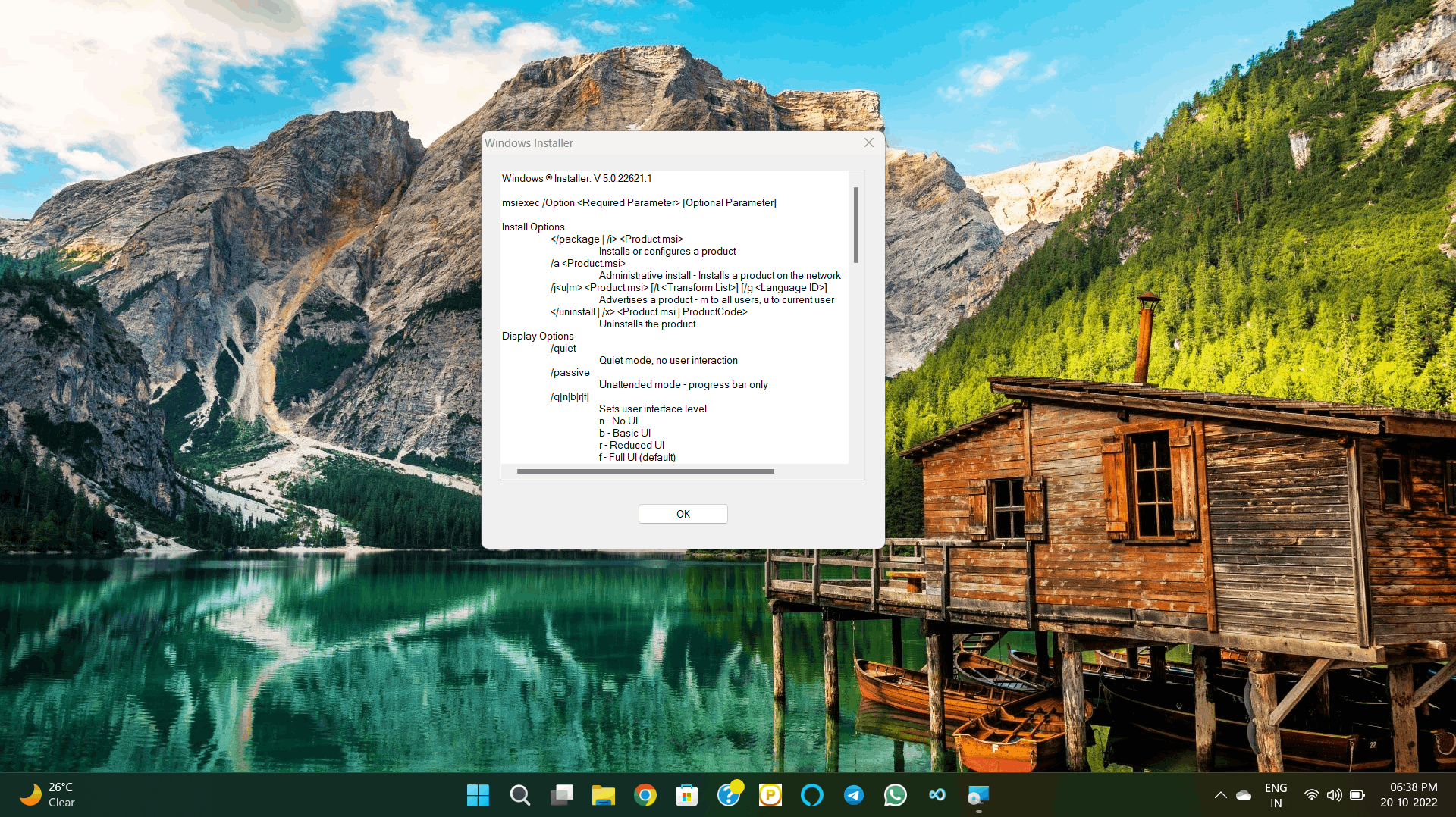Viewport: 1456px width, 817px height.
Task: Click the 'f - Full UI (default)' line
Action: [x=637, y=457]
